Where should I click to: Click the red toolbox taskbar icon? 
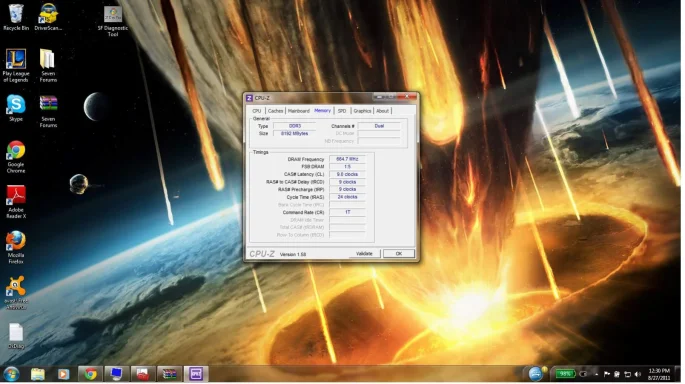click(143, 374)
